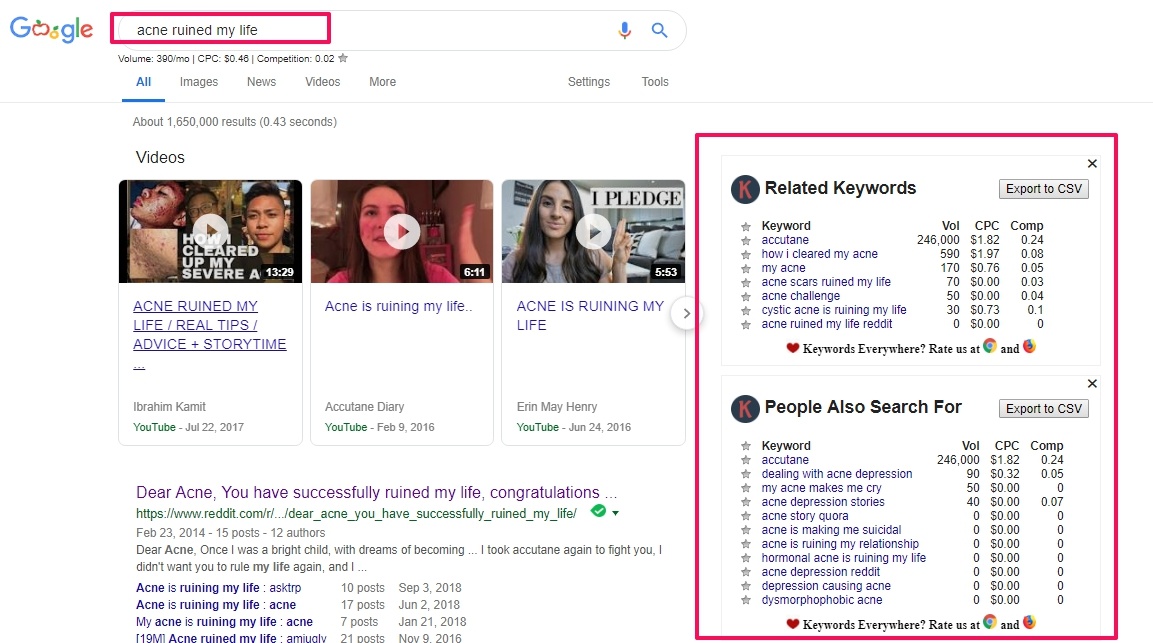
Task: Click 'accutane' in Related Keywords list
Action: click(785, 240)
